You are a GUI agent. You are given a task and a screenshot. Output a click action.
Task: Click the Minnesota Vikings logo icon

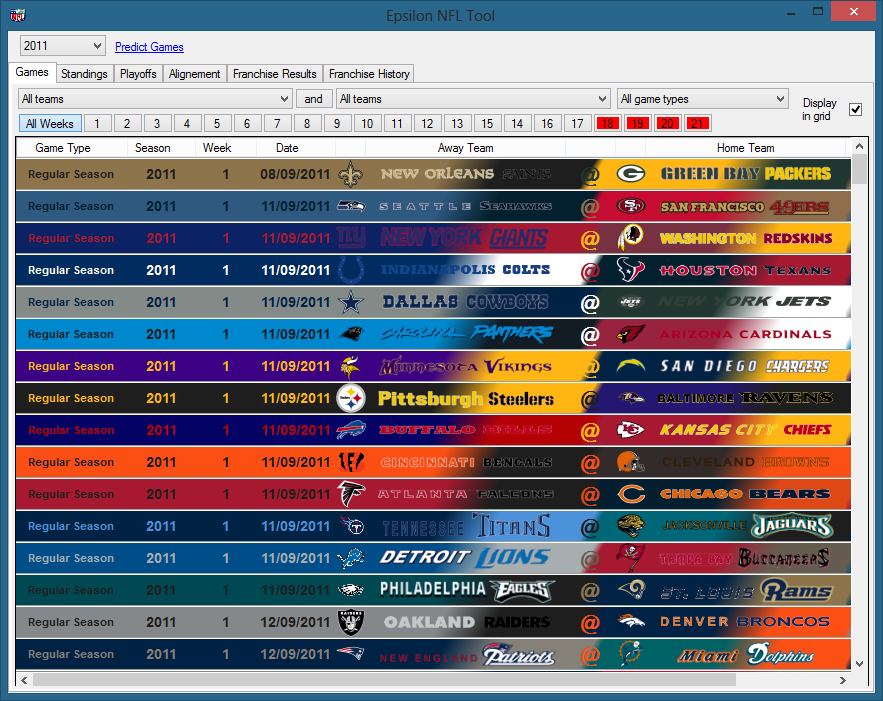[351, 366]
